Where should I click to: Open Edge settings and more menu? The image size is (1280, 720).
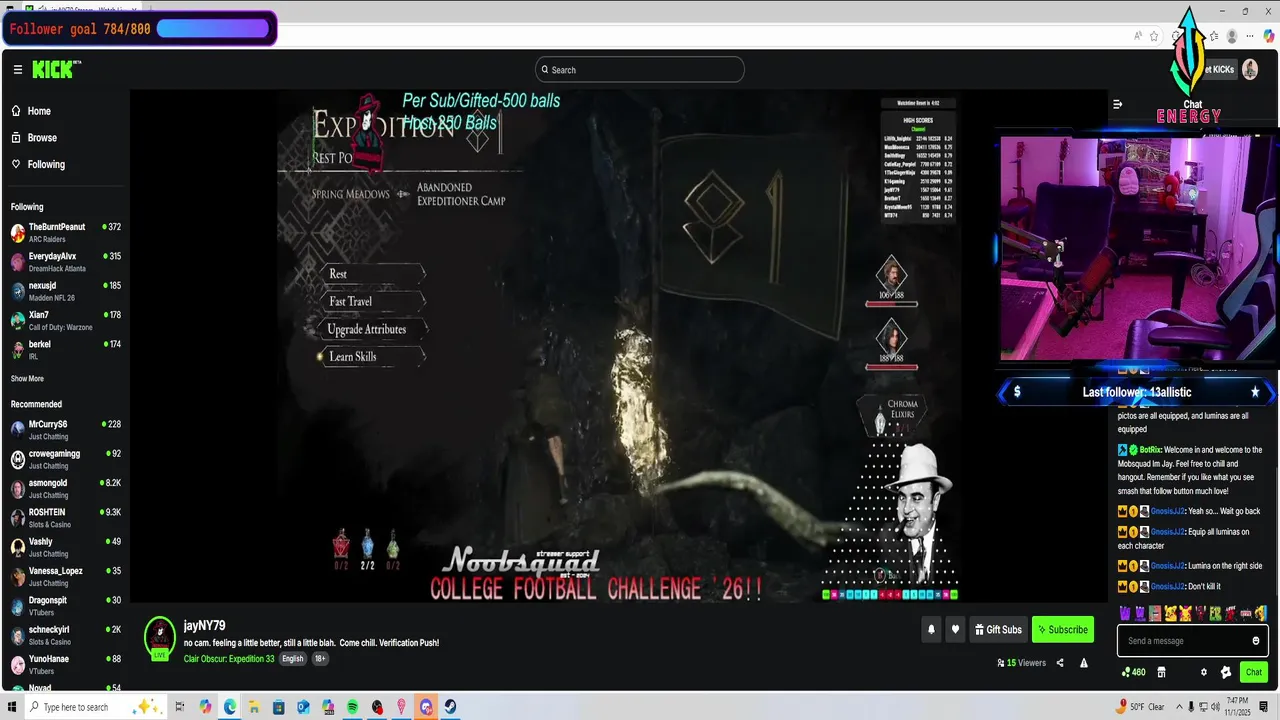click(x=1250, y=36)
